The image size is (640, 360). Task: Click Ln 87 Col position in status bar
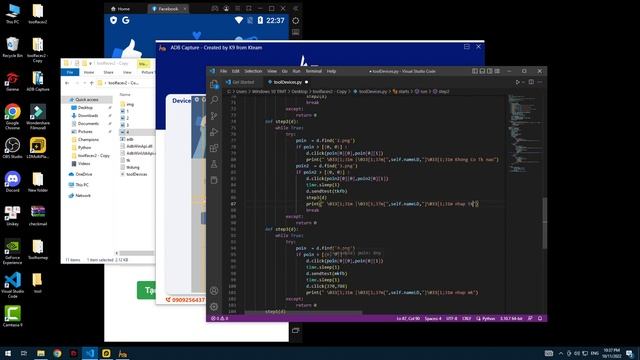coord(408,318)
